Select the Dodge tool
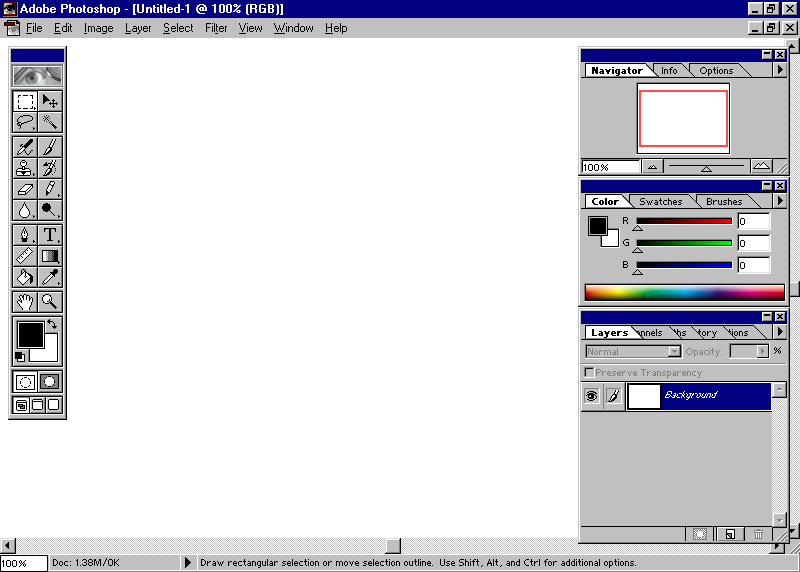 pyautogui.click(x=50, y=210)
